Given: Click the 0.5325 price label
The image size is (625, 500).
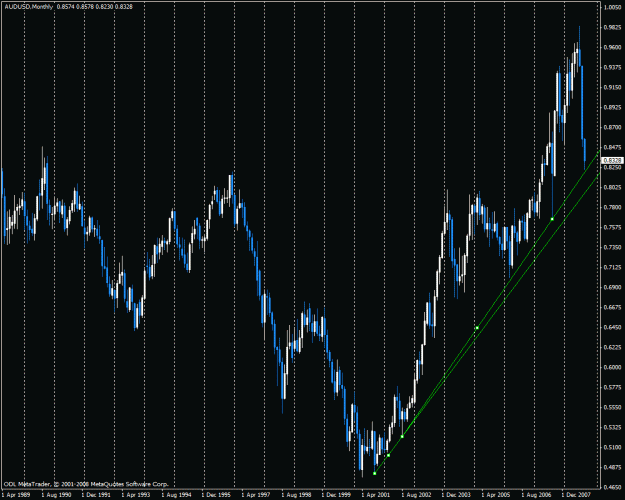Looking at the screenshot, I should point(613,427).
